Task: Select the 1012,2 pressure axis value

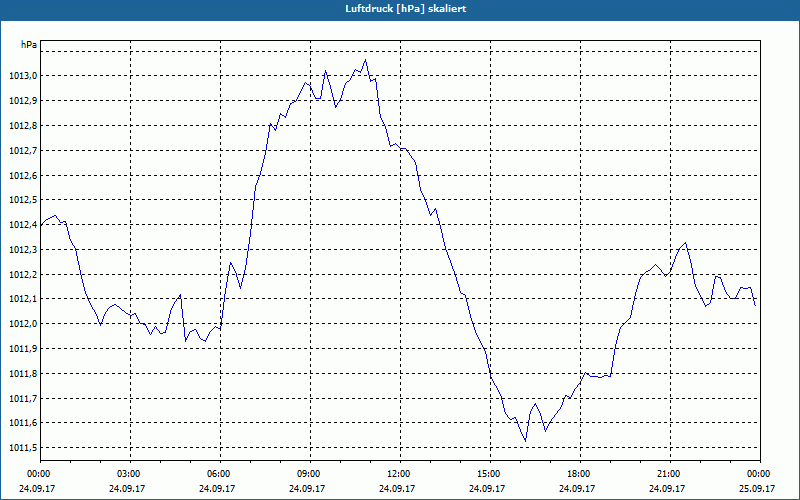Action: pyautogui.click(x=23, y=274)
